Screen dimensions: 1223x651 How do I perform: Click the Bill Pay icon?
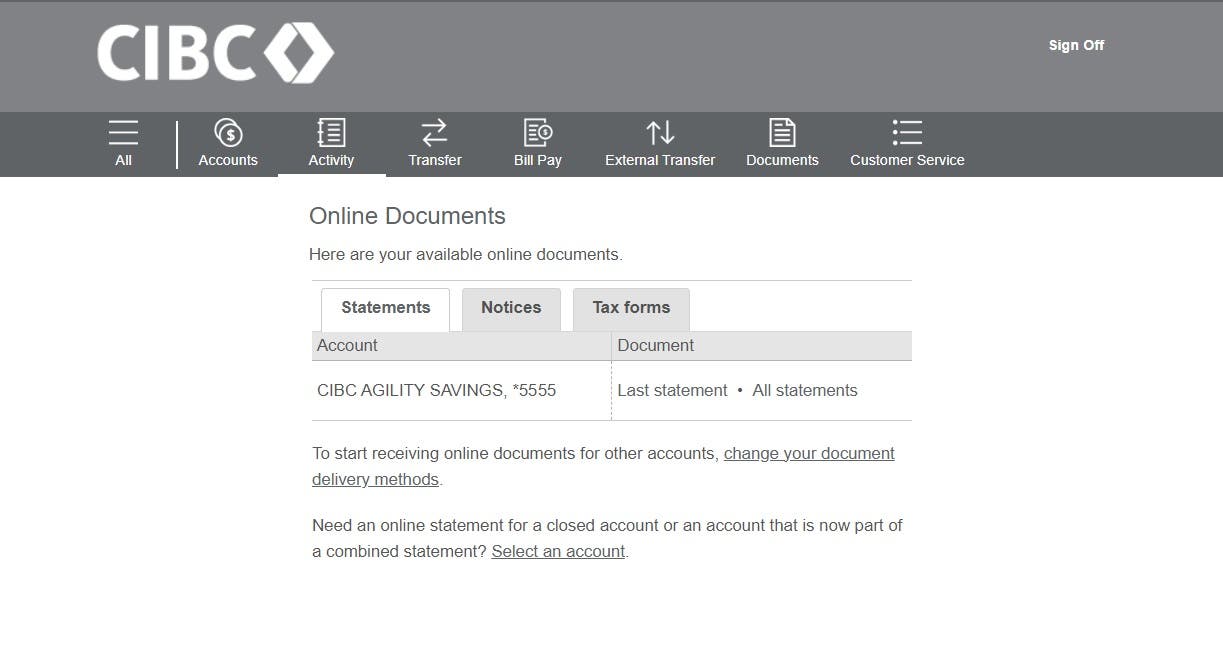pyautogui.click(x=538, y=133)
